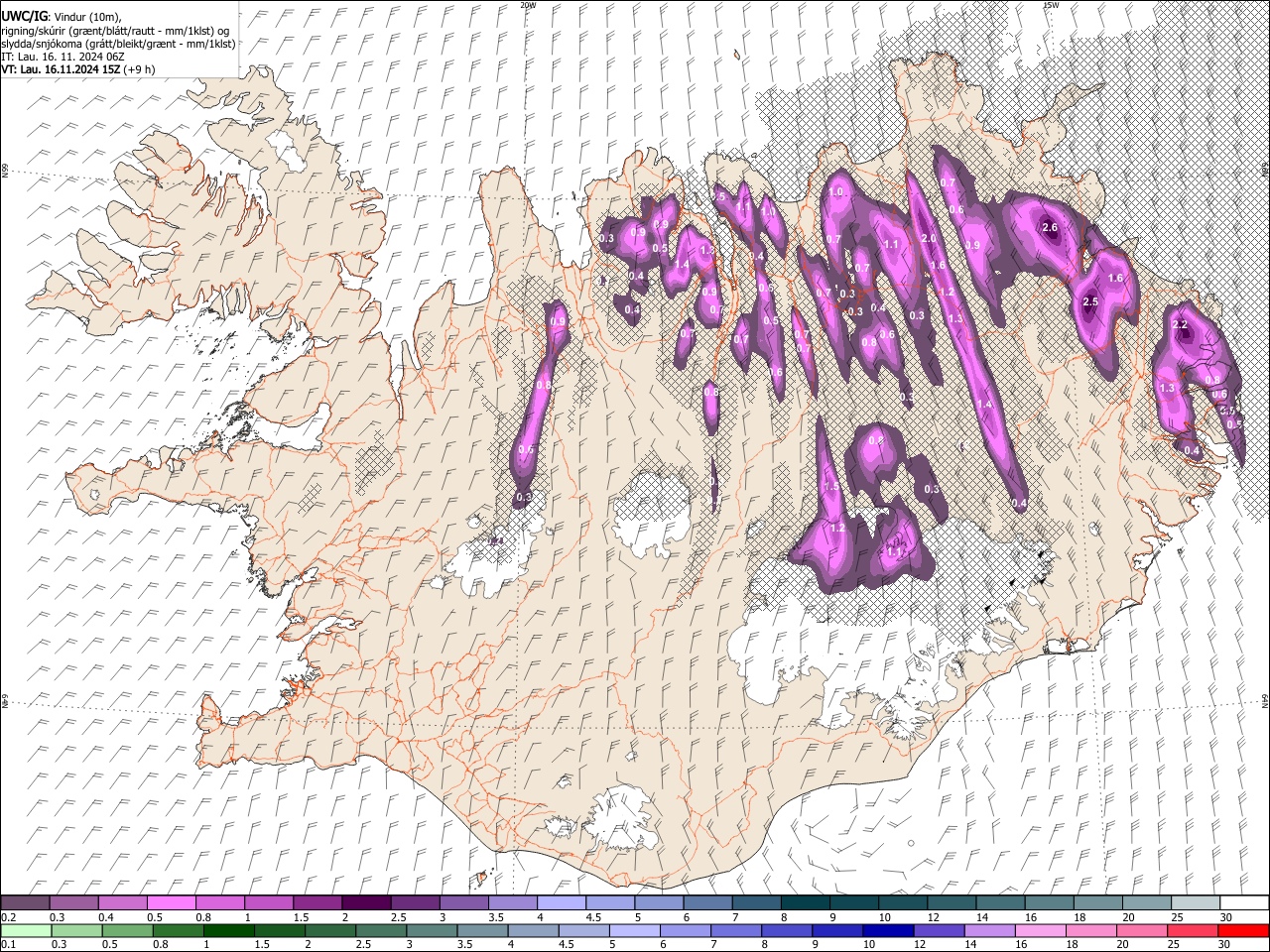
Task: Select the 'IT: Lau. 16. 11. 2024 06Z' line
Action: [63, 57]
